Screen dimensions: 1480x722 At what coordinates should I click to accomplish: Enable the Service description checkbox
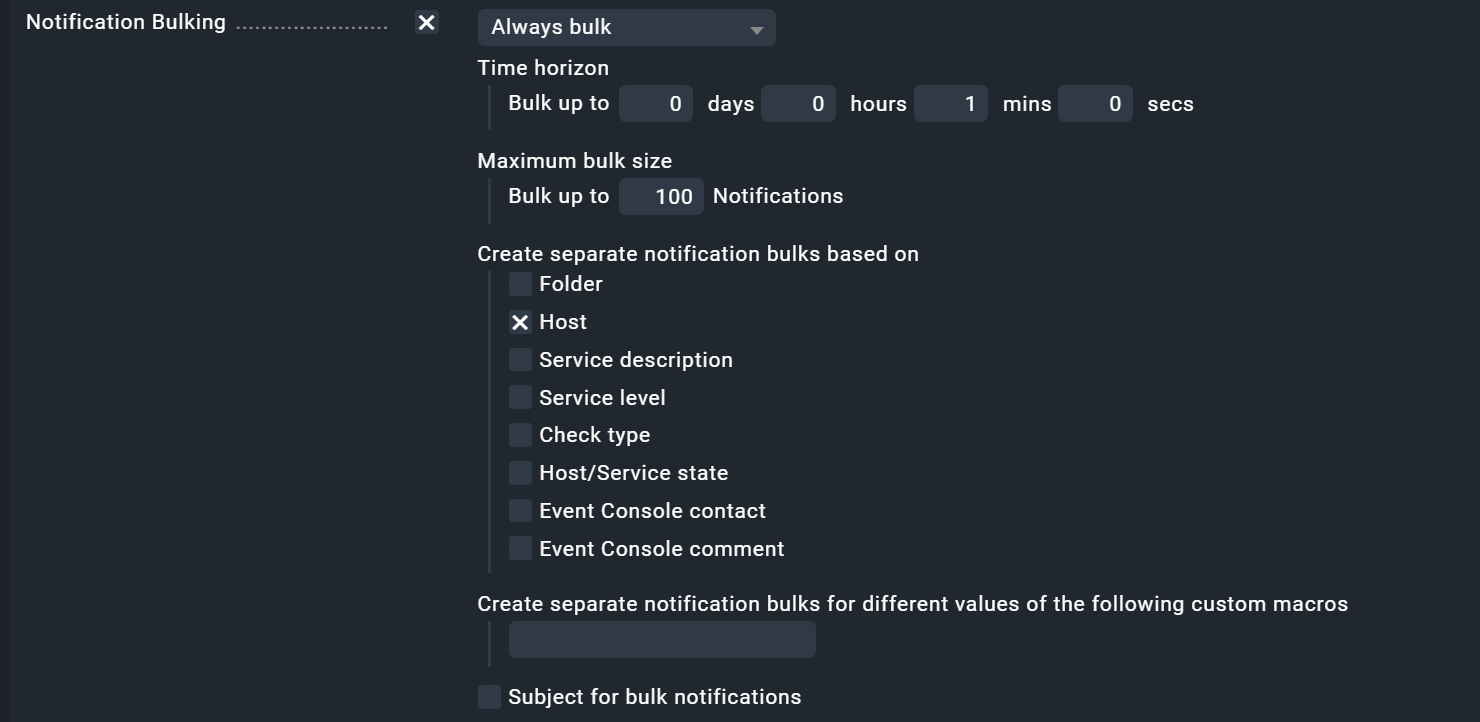click(x=520, y=360)
